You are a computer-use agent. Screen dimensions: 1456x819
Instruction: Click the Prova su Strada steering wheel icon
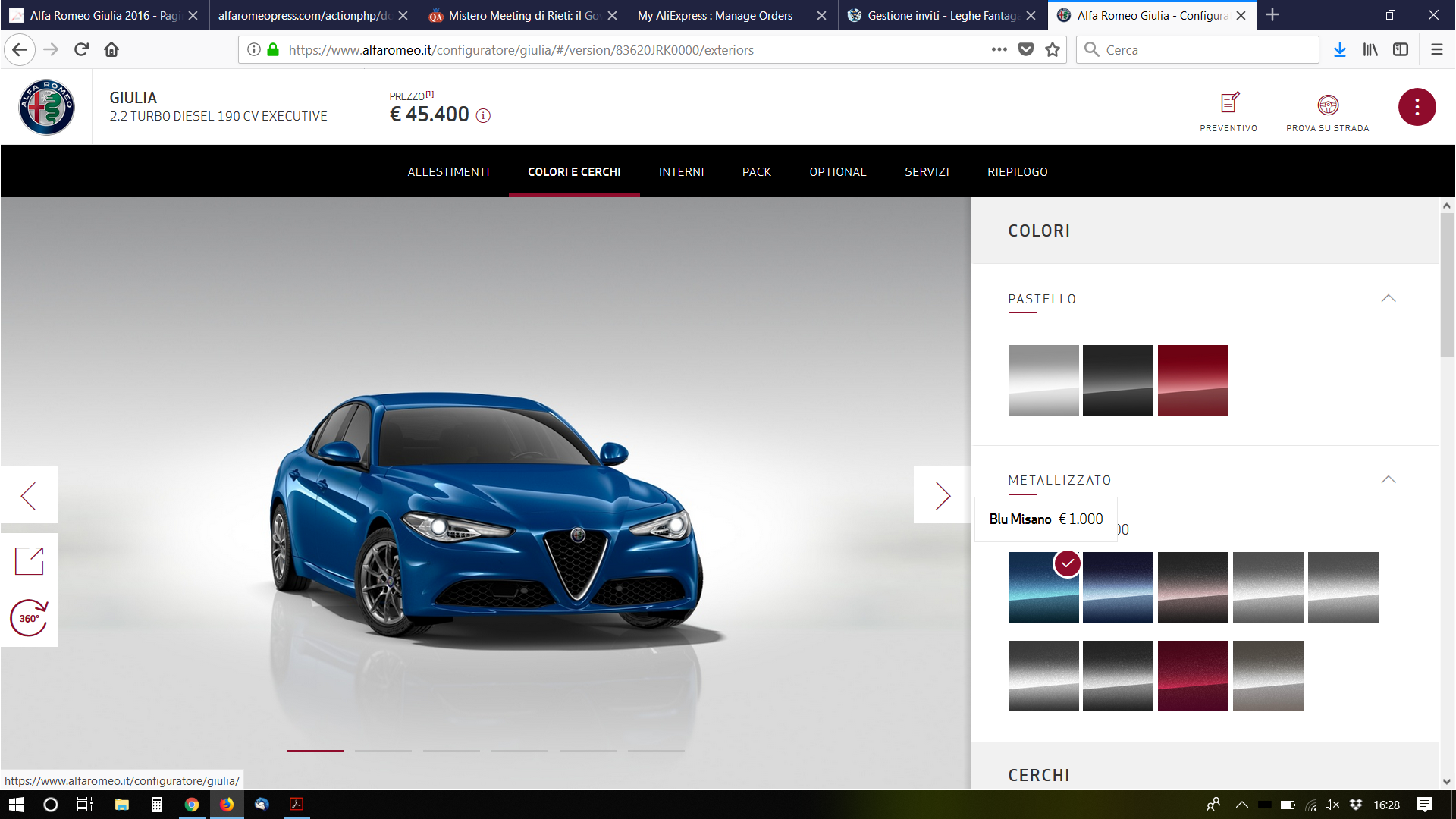[x=1327, y=105]
